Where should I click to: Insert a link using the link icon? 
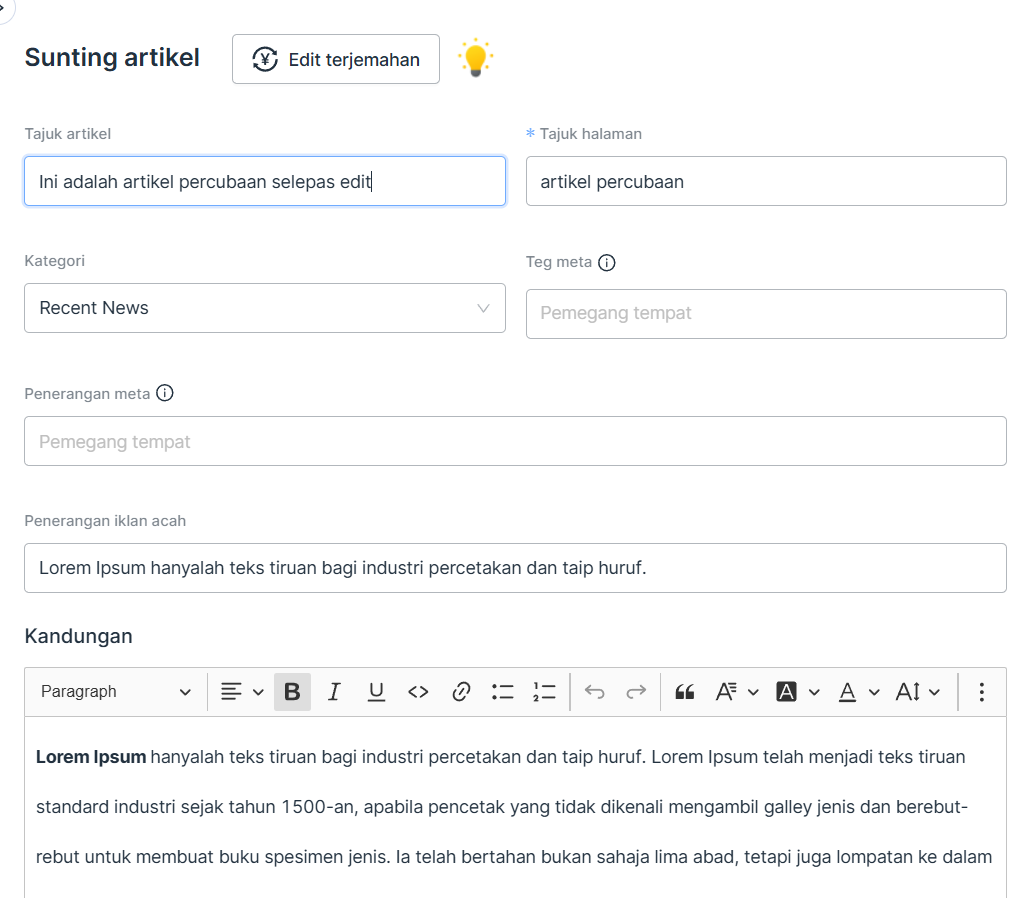(x=461, y=692)
